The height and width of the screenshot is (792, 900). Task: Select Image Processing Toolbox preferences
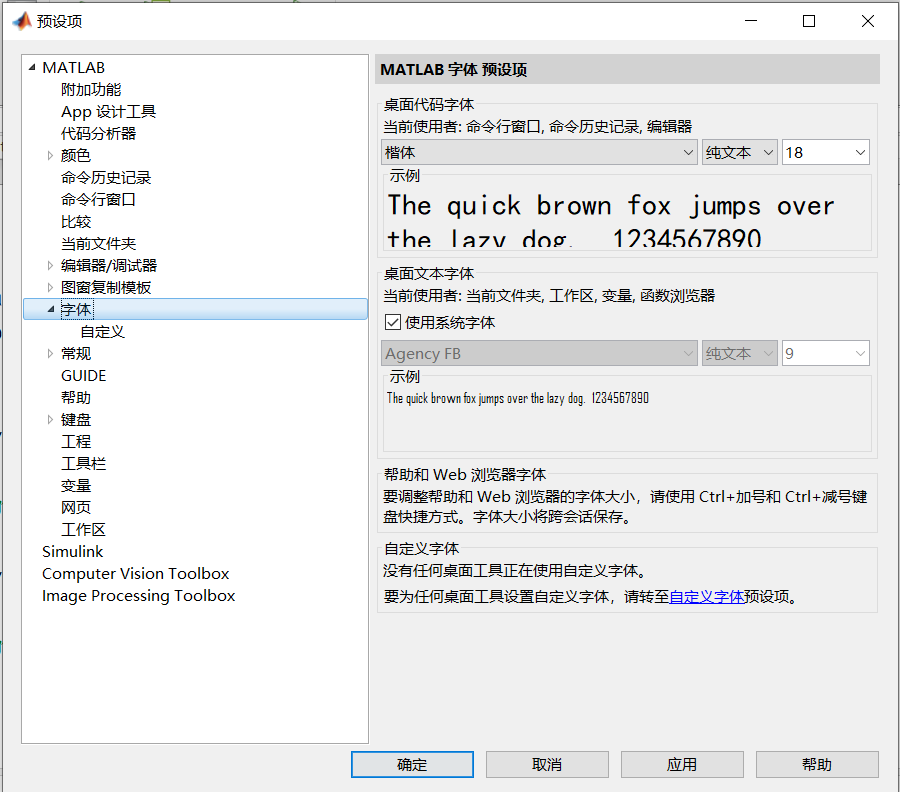[x=138, y=595]
